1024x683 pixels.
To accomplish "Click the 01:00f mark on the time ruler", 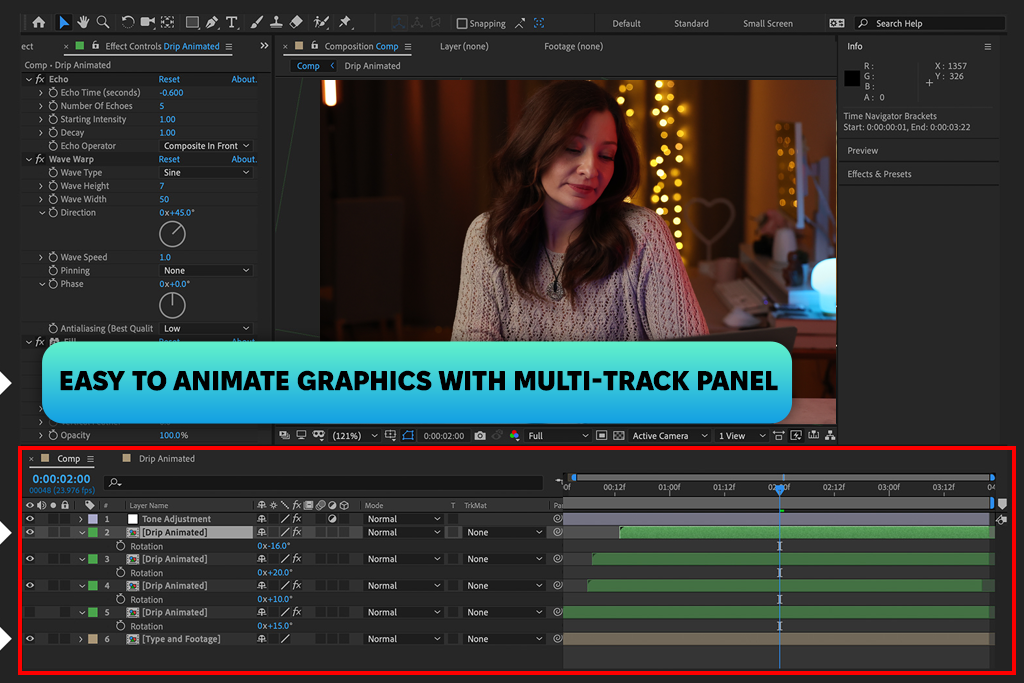I will tap(669, 487).
